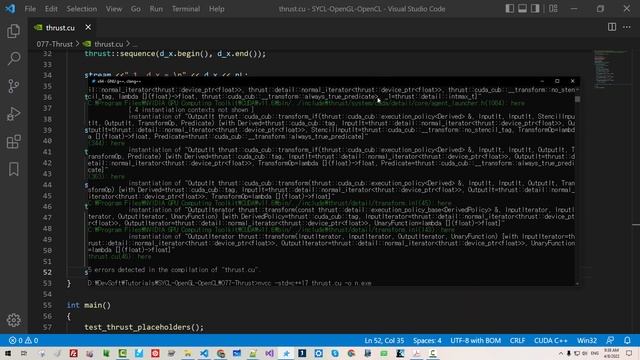Click the terminal window vertical scrollbar thumb
This screenshot has width=640, height=360.
pos(577,99)
